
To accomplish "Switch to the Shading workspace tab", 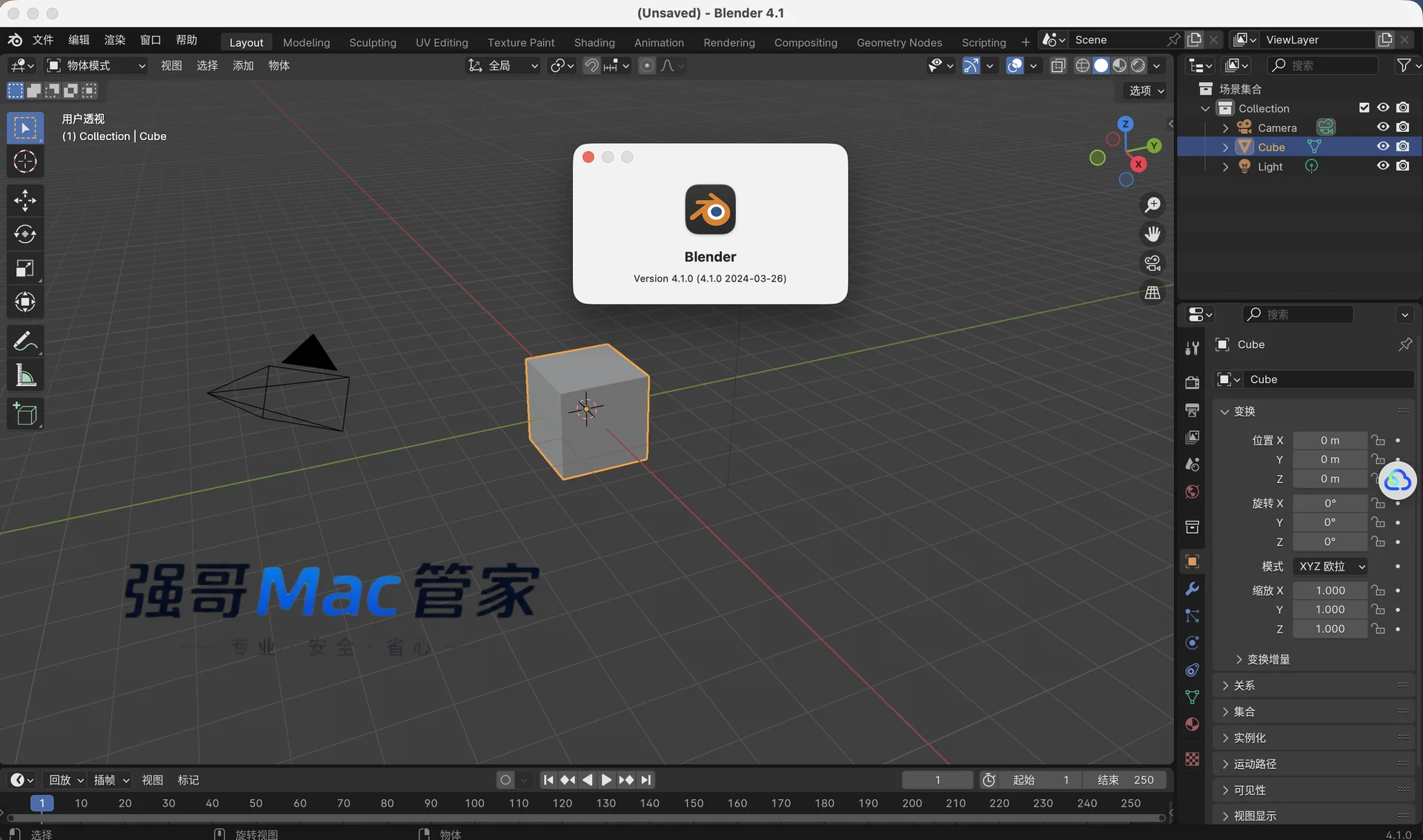I will (x=594, y=42).
